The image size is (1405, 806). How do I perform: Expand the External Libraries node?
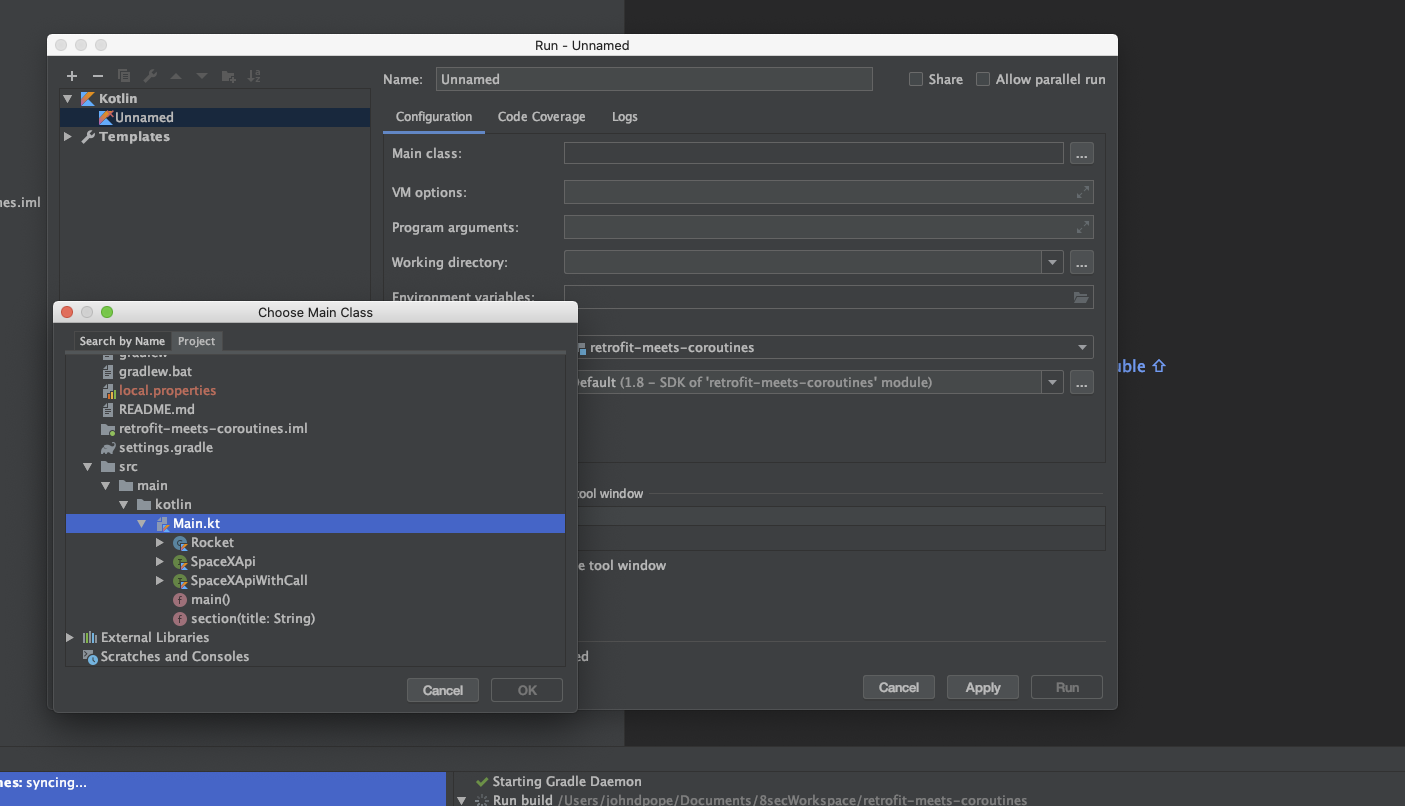[x=70, y=638]
